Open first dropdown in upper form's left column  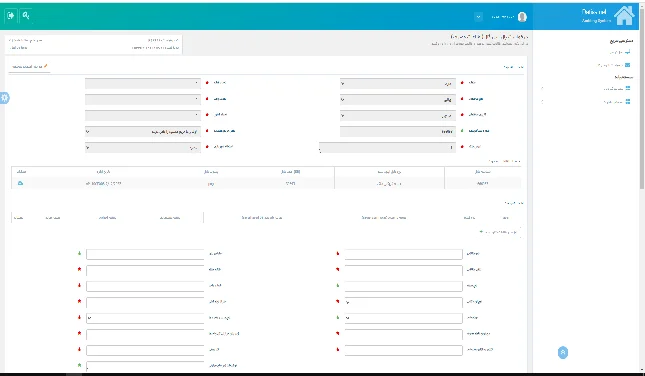coord(143,84)
